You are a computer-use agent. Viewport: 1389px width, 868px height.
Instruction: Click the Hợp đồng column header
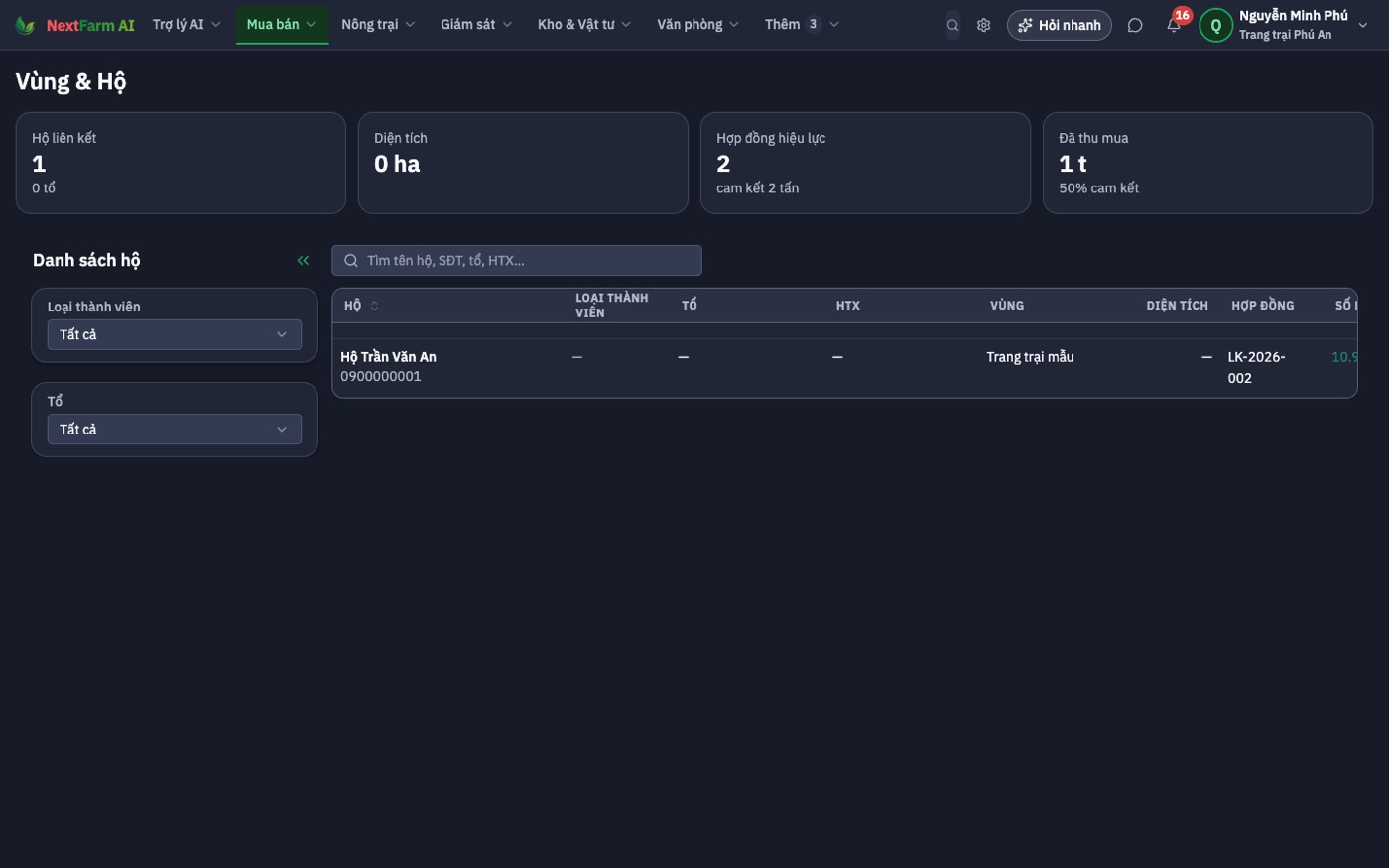1263,306
